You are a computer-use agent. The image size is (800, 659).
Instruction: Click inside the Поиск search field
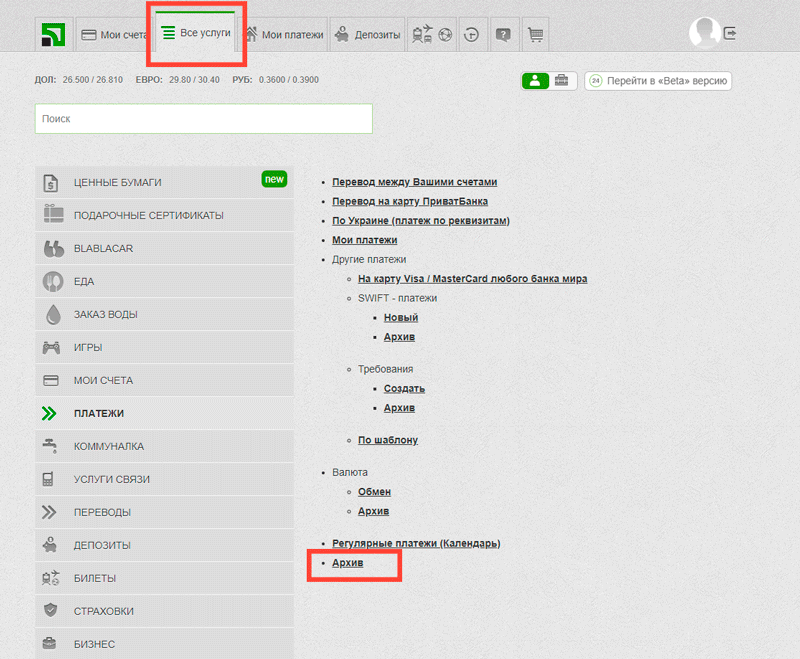click(x=200, y=118)
